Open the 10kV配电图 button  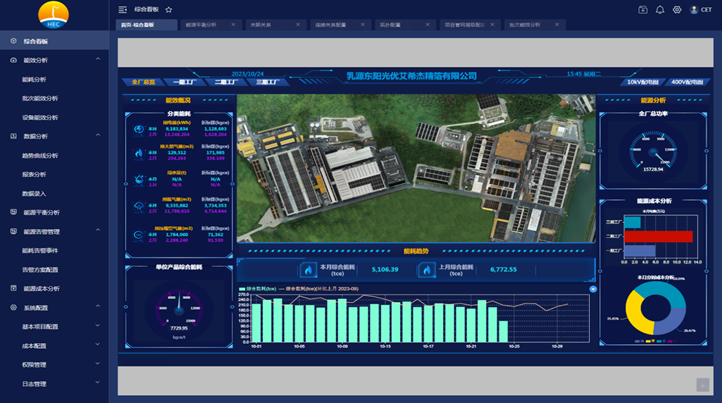(x=642, y=82)
